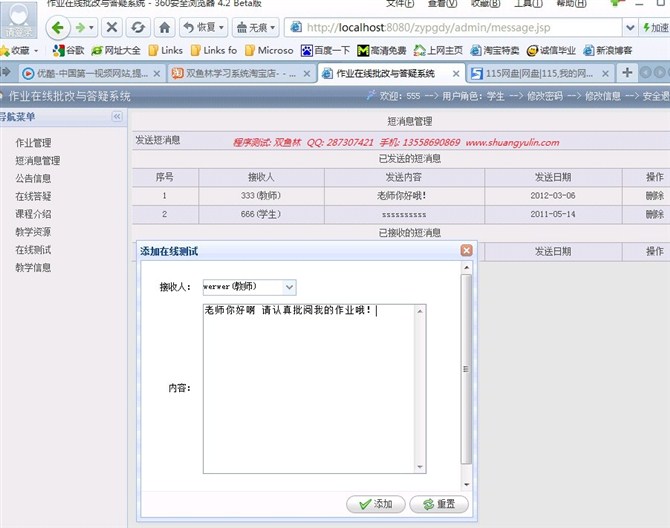Open 教学信息 in the navigation menu
The image size is (670, 528).
33,268
